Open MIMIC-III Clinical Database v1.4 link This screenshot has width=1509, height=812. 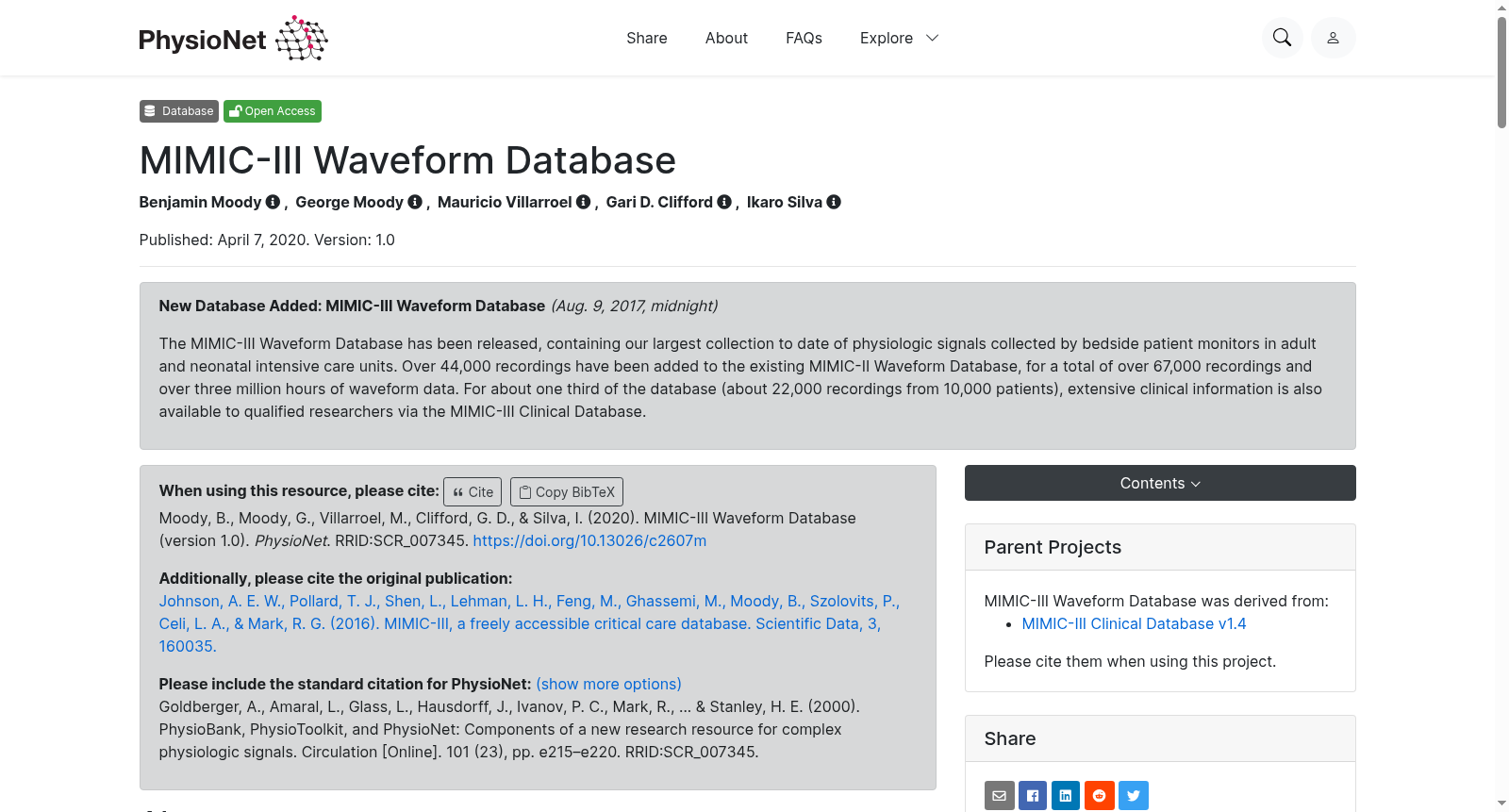pos(1134,623)
